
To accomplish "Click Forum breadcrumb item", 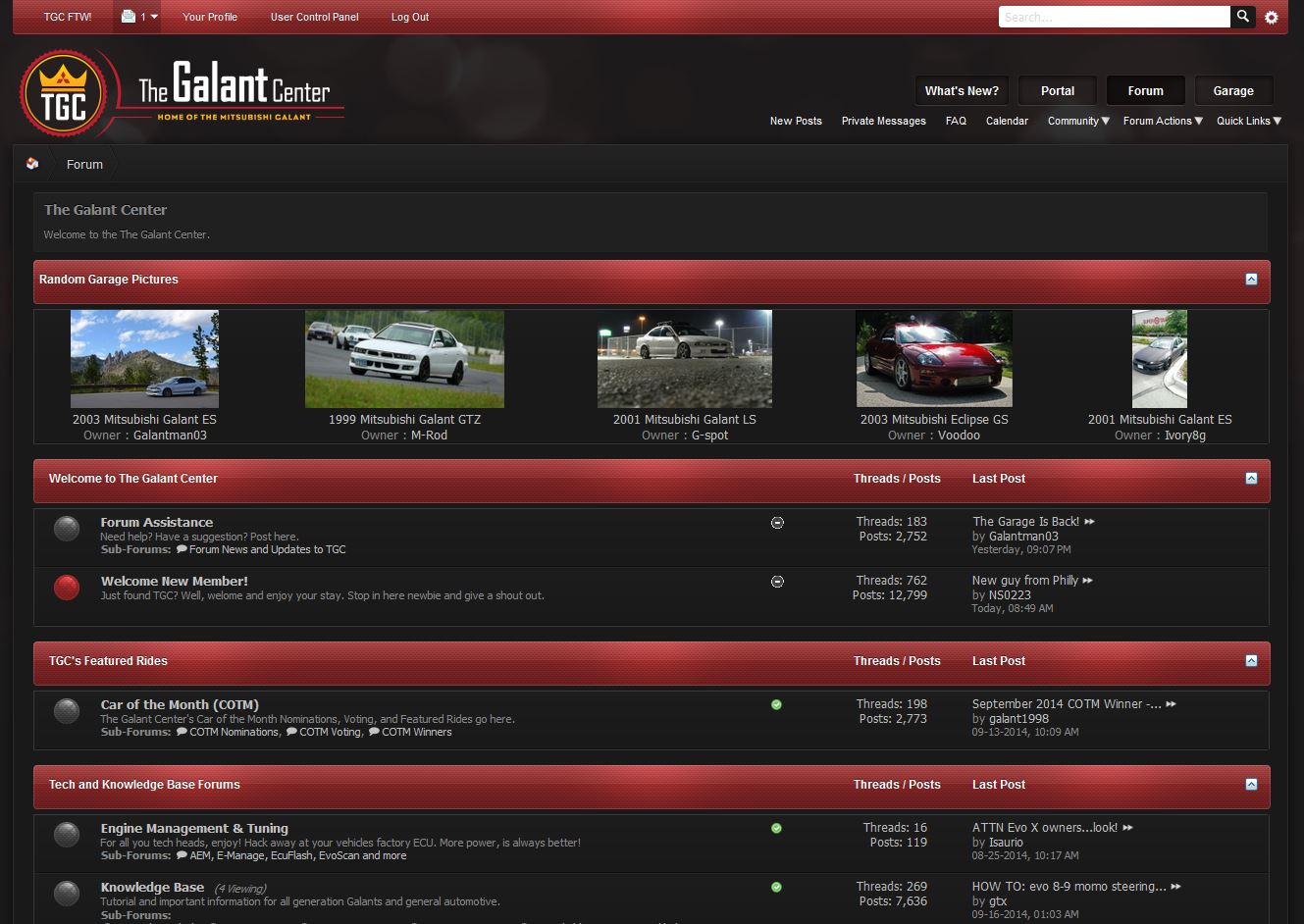I will [84, 164].
